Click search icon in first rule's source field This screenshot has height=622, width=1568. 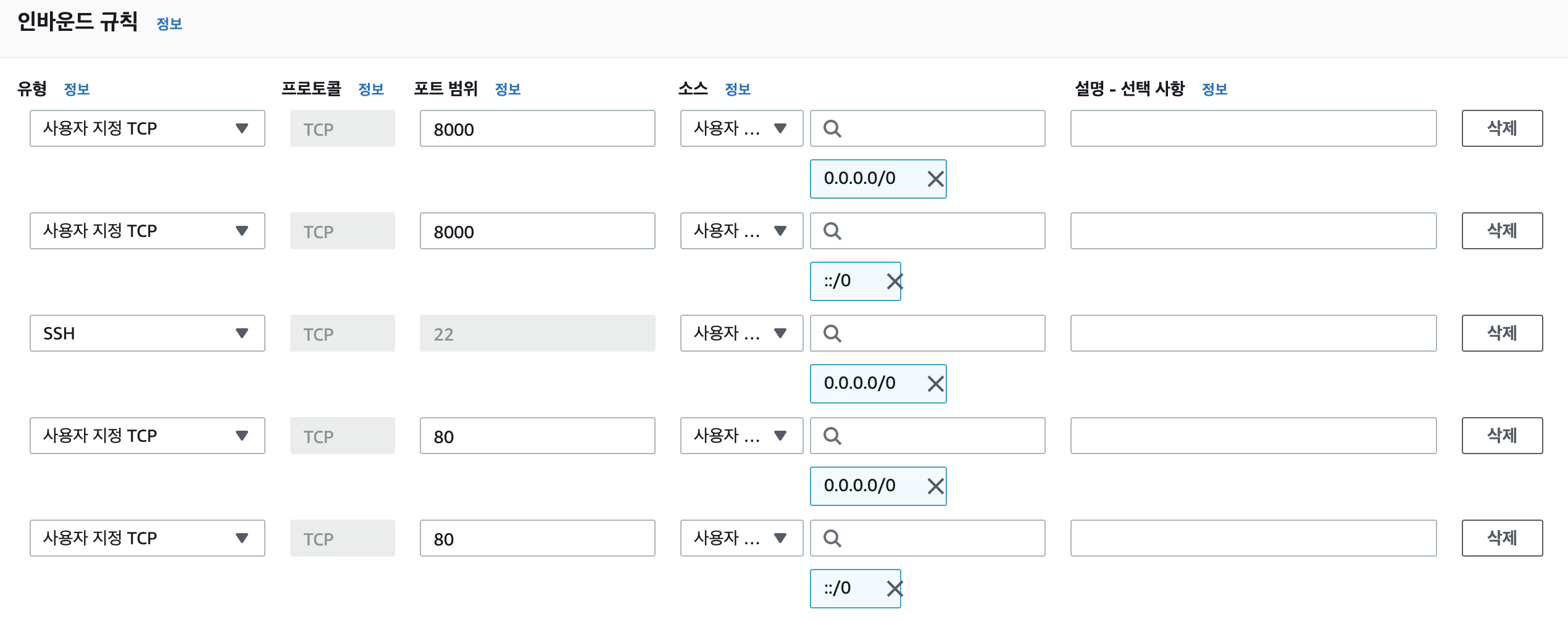[832, 128]
